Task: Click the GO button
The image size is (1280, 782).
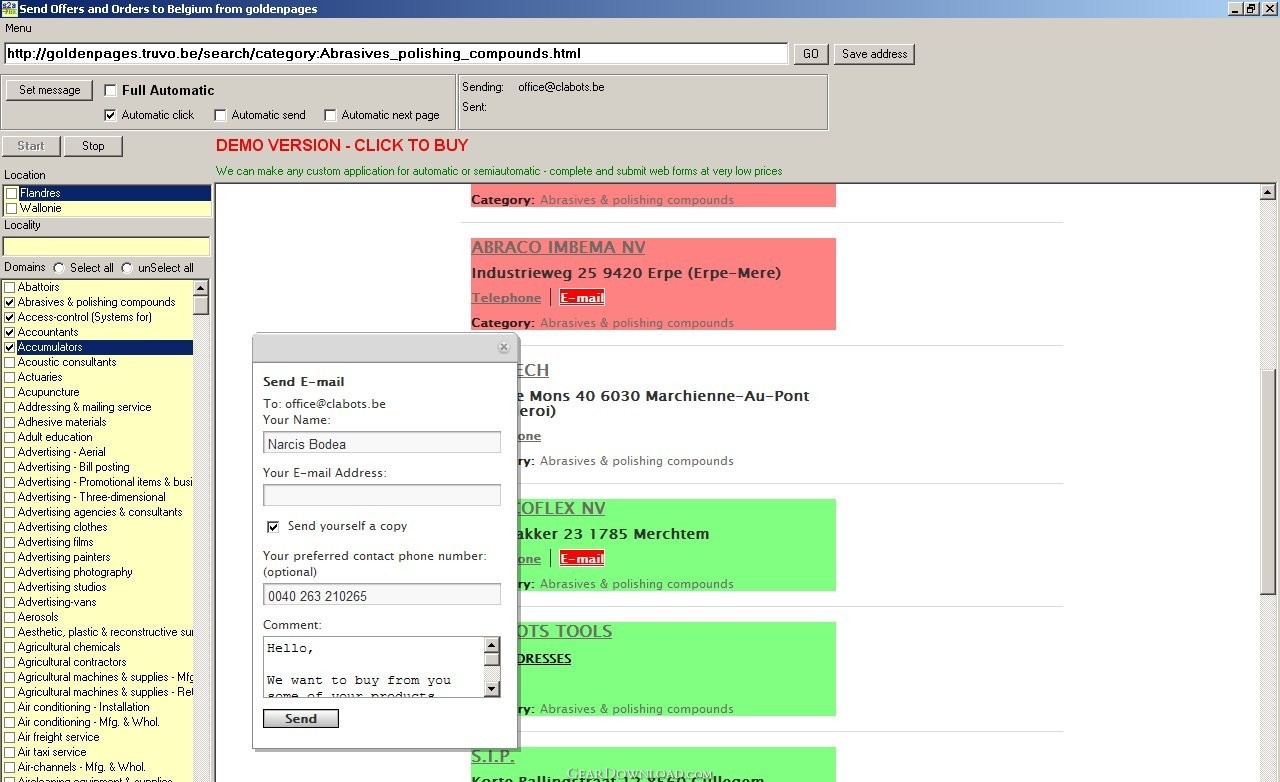Action: [811, 54]
